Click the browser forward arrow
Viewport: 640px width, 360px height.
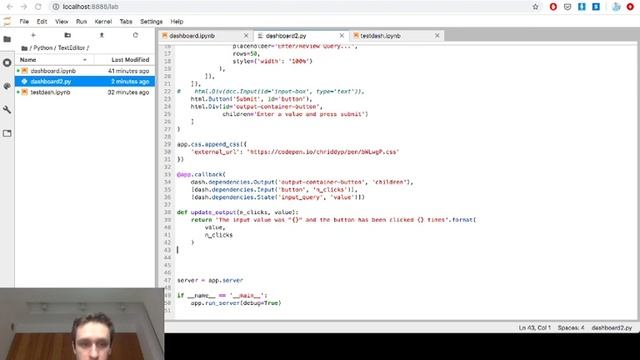tap(24, 7)
